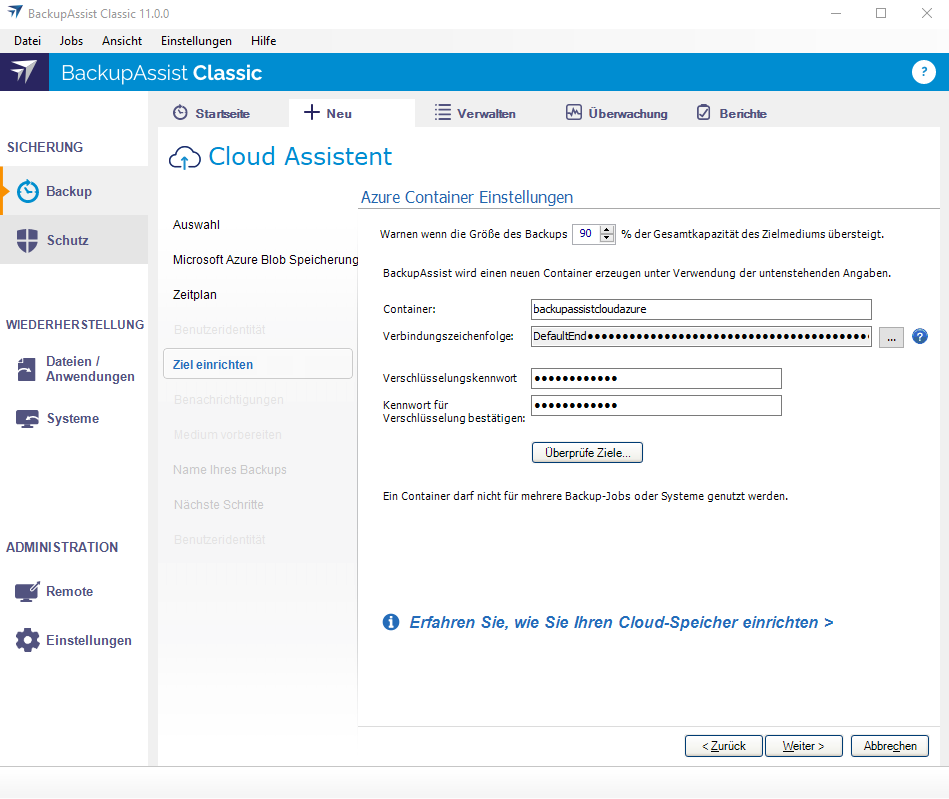Click help icon beside connection string field
949x799 pixels.
920,337
